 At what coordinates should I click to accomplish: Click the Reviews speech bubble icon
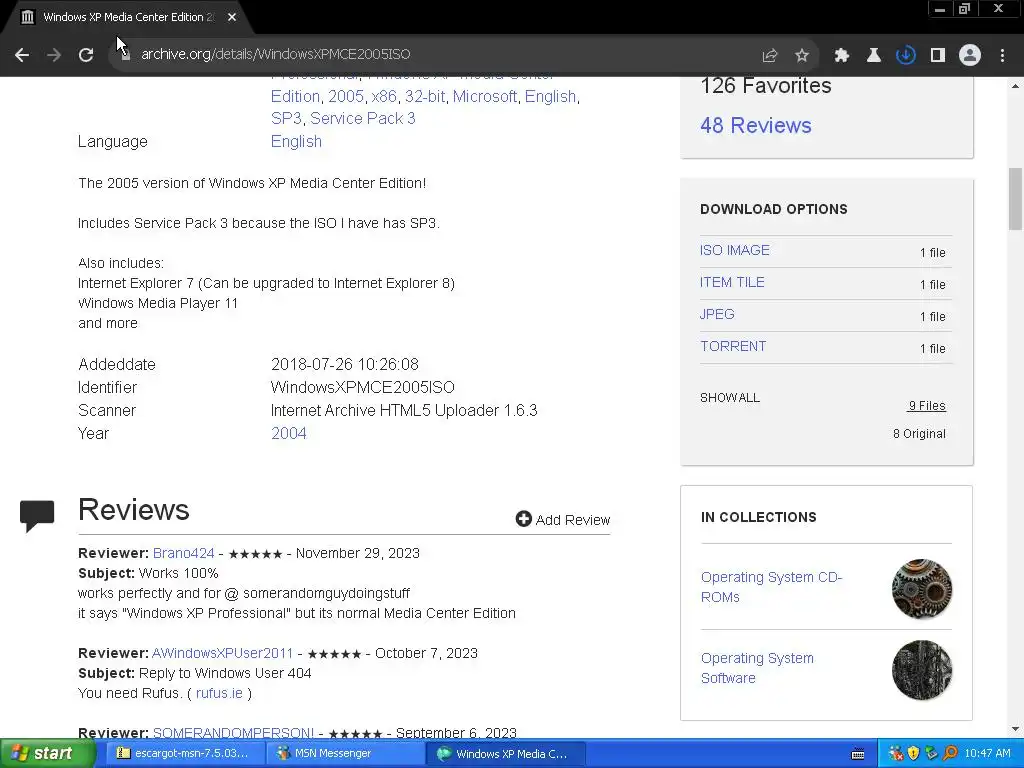tap(37, 516)
